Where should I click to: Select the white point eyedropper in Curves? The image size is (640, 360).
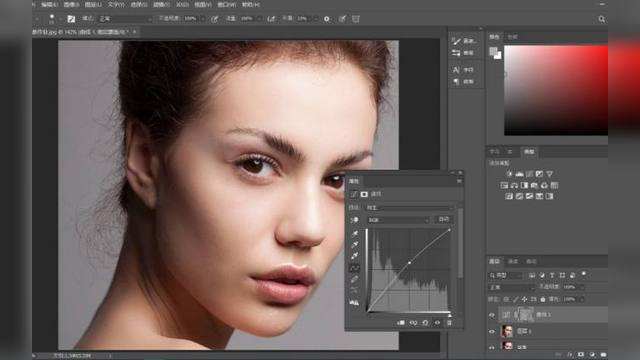355,256
